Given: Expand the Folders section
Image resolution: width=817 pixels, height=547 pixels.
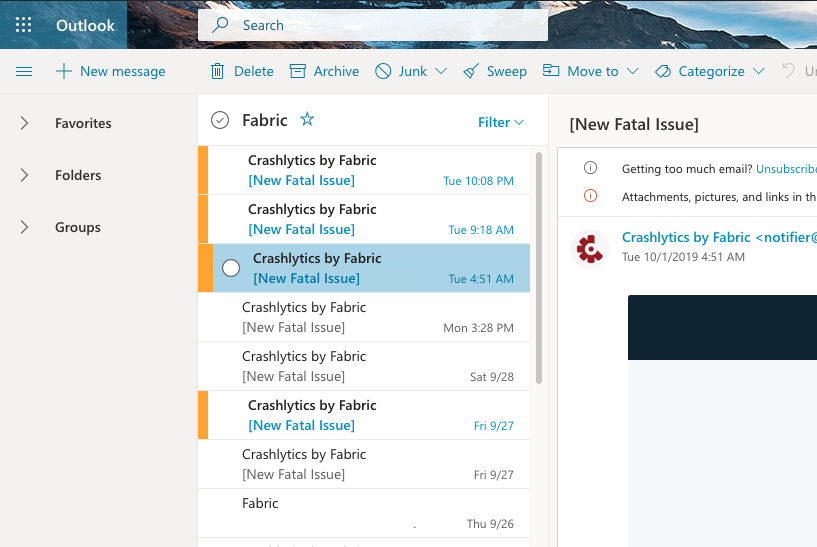Looking at the screenshot, I should (x=24, y=175).
